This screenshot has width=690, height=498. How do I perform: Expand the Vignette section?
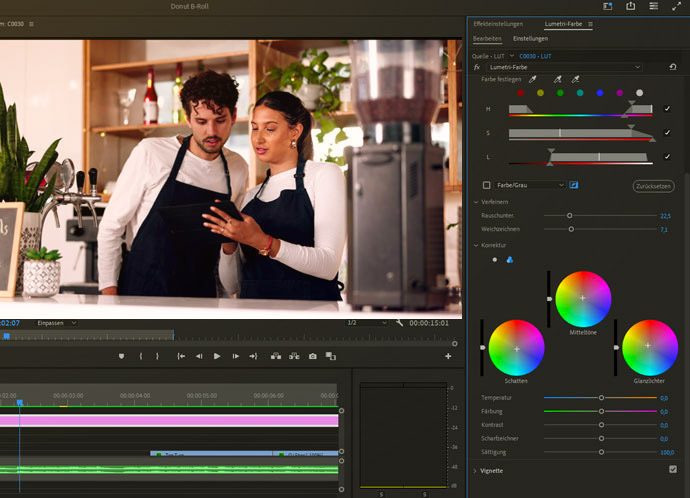pos(475,470)
